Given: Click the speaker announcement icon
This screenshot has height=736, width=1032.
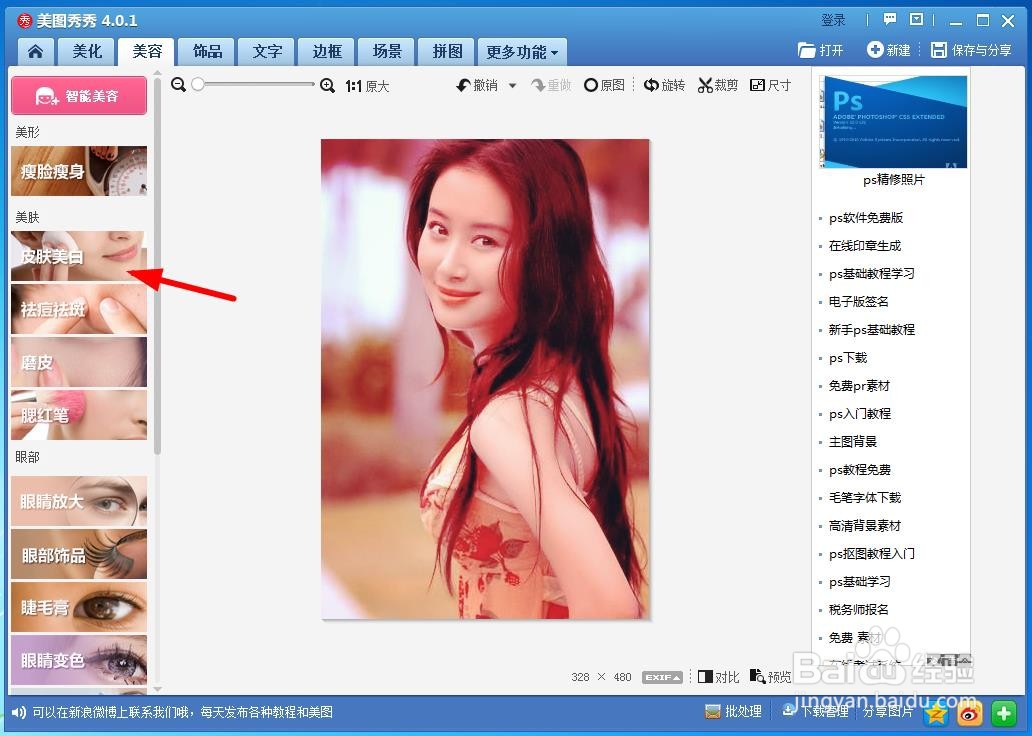Looking at the screenshot, I should (x=18, y=712).
